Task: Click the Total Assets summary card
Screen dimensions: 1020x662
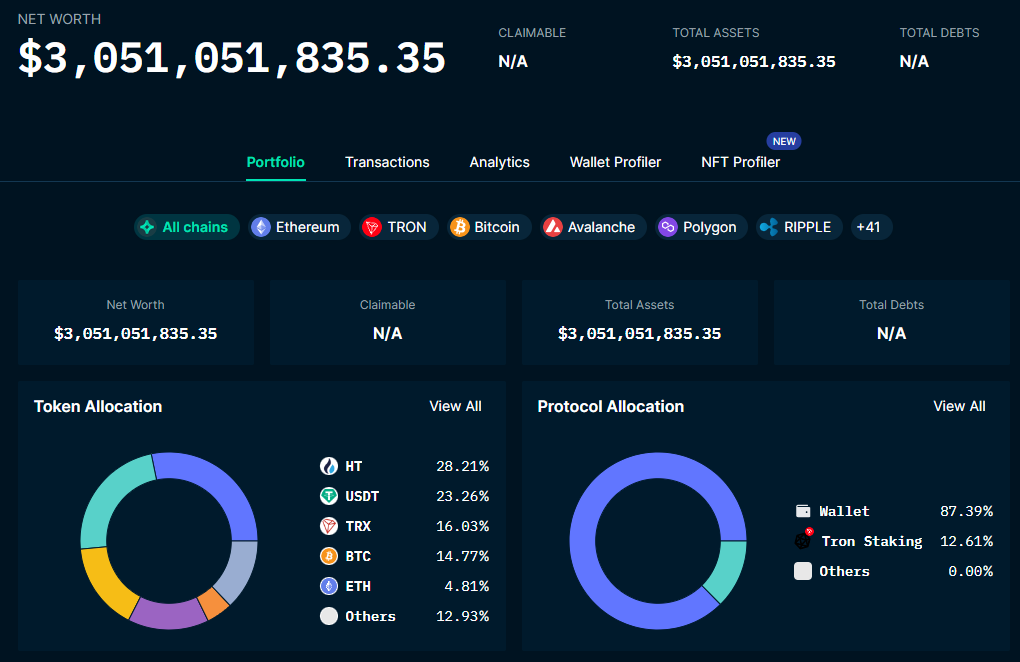Action: 639,321
